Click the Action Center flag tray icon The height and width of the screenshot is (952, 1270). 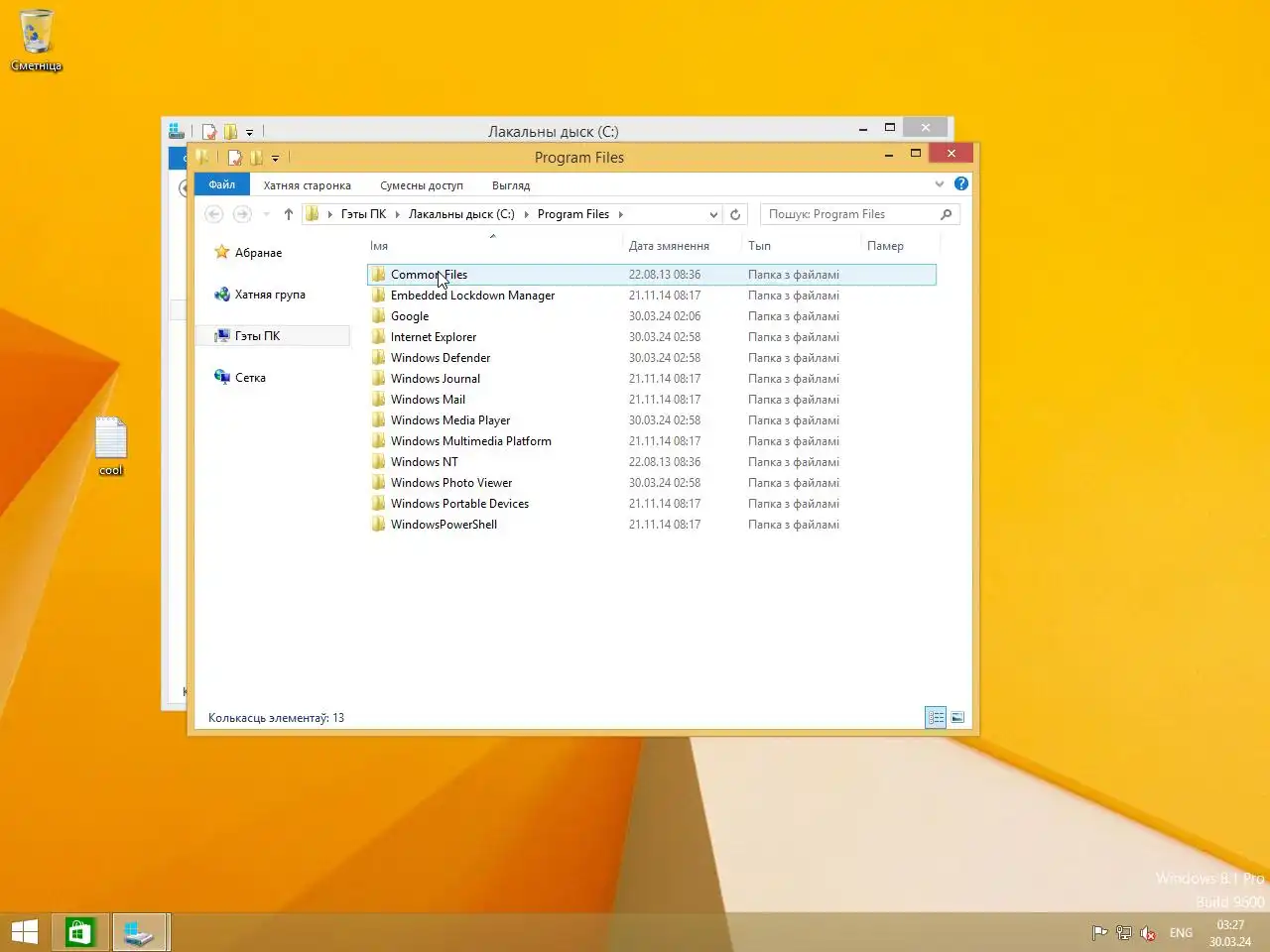[1099, 932]
